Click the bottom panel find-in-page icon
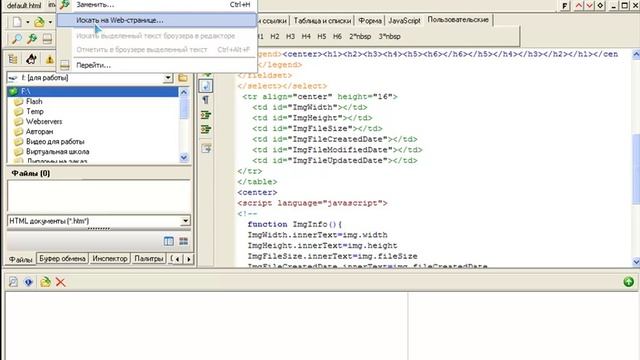Image resolution: width=640 pixels, height=360 pixels. tap(13, 282)
